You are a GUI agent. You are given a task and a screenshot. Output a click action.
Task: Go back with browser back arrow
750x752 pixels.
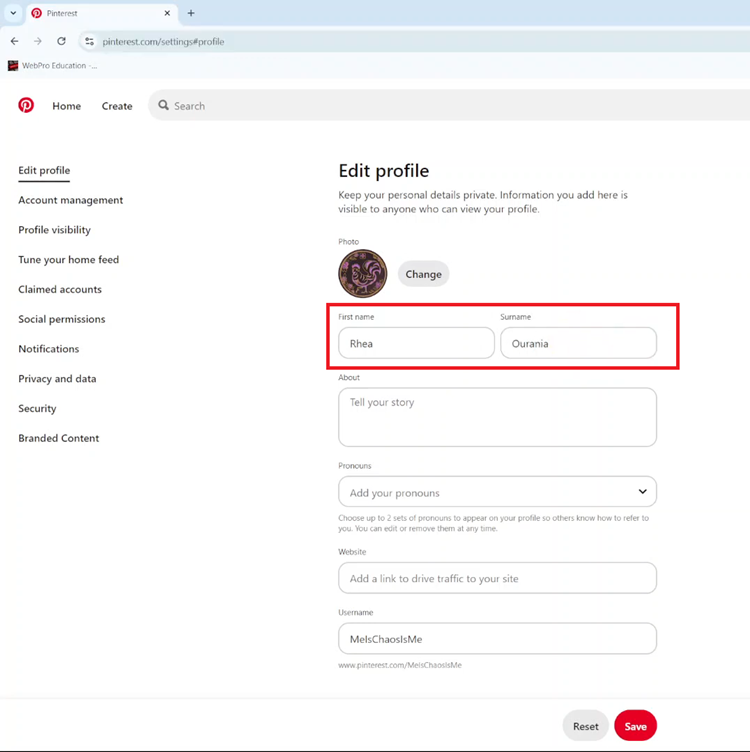pyautogui.click(x=14, y=41)
